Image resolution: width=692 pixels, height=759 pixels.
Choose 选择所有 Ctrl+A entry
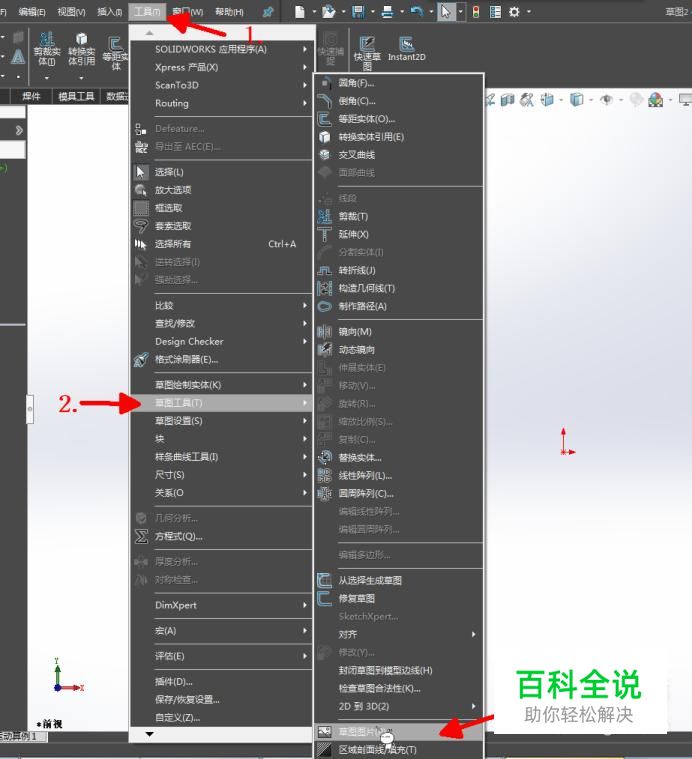222,244
